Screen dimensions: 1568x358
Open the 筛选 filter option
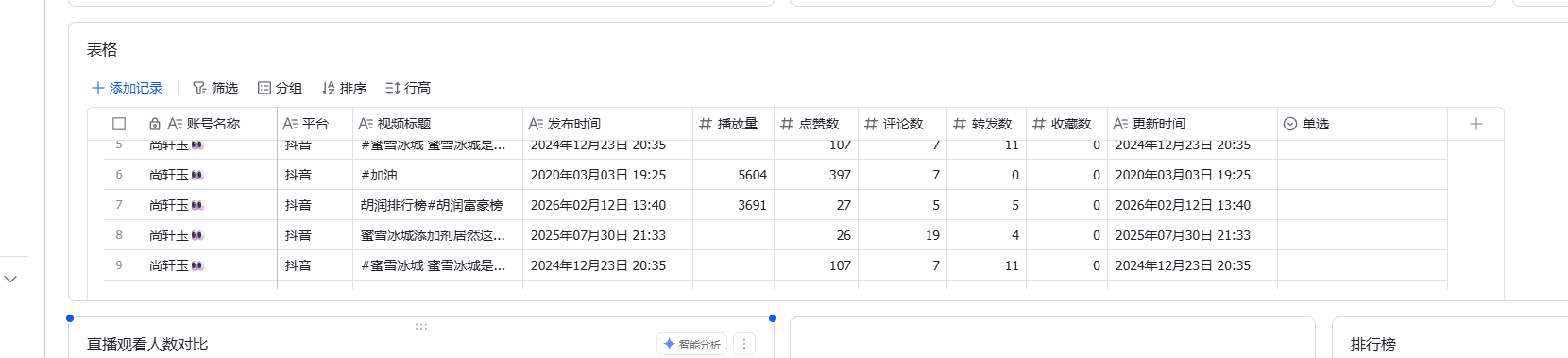click(215, 88)
